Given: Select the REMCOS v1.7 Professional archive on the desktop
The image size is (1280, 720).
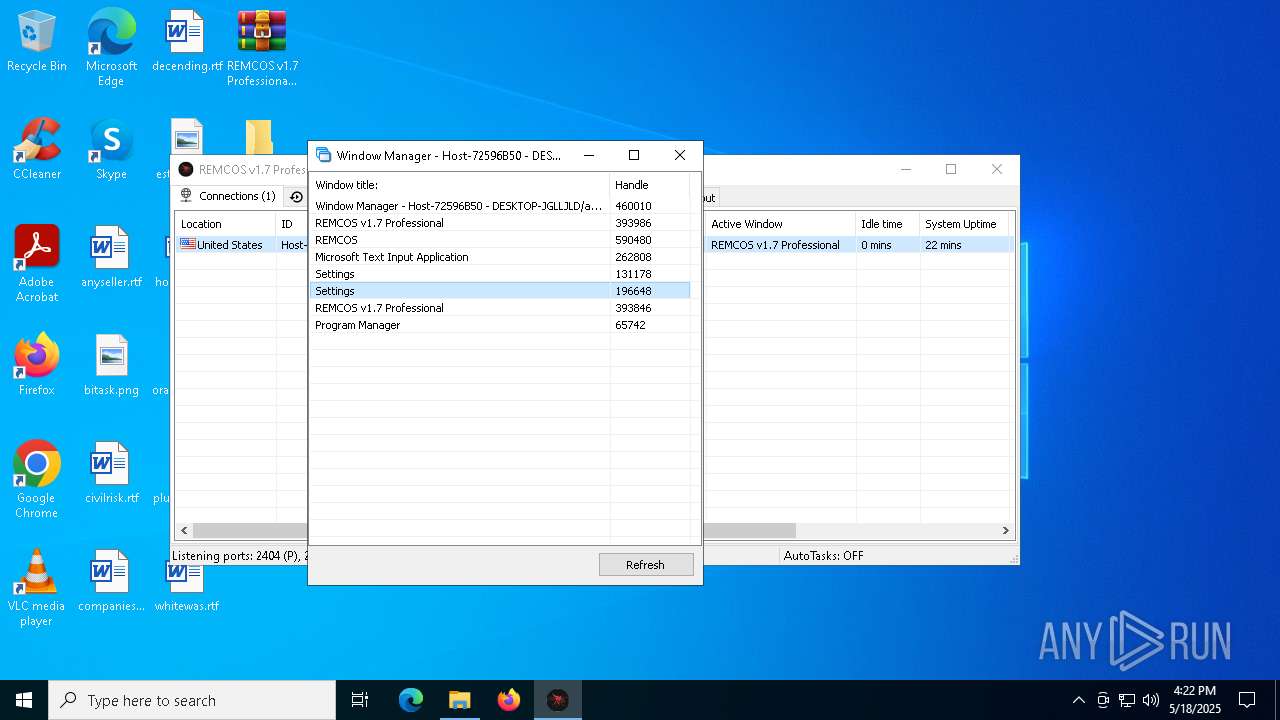Looking at the screenshot, I should click(262, 48).
